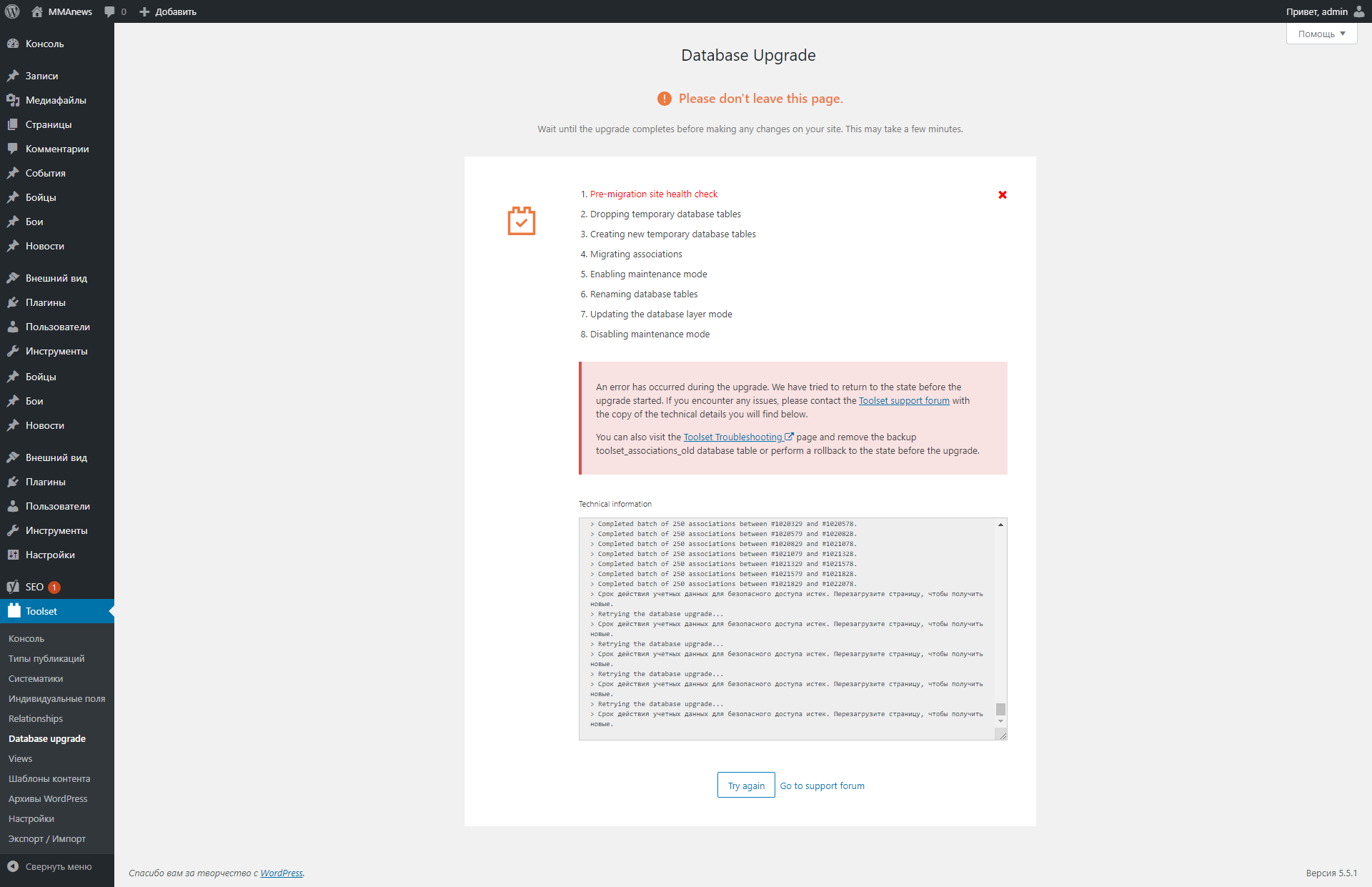Click the 'Версия 5.5.1' footer text

tap(1331, 873)
